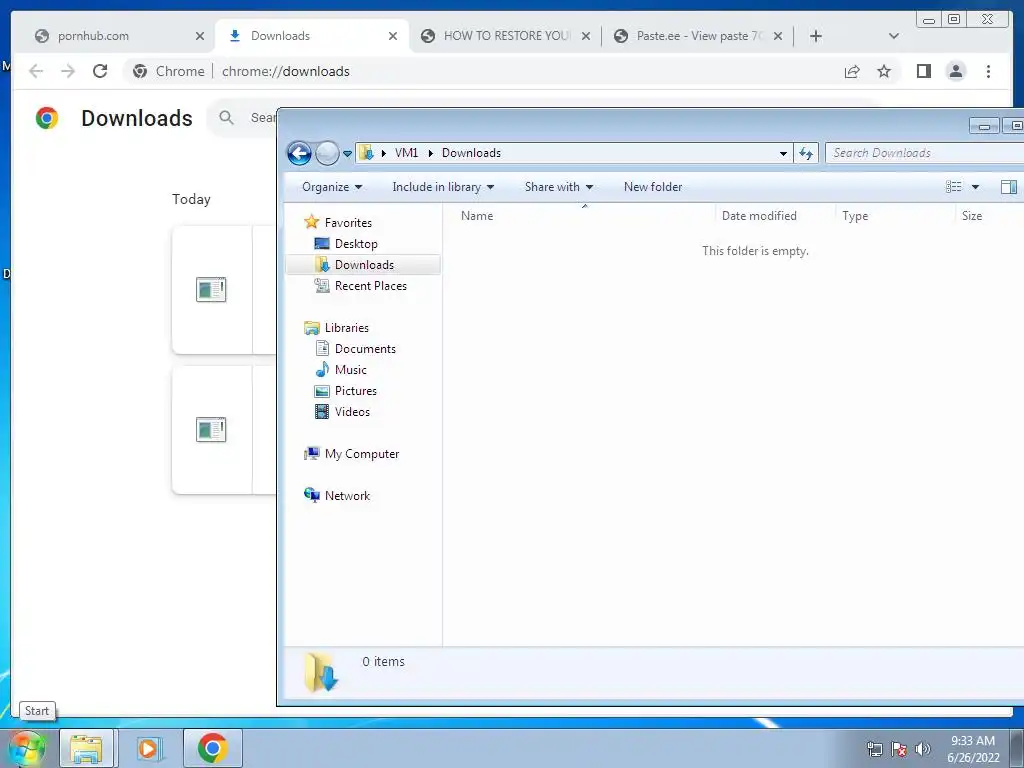Viewport: 1024px width, 768px height.
Task: Click Downloads in the Explorer breadcrumb
Action: [x=472, y=153]
